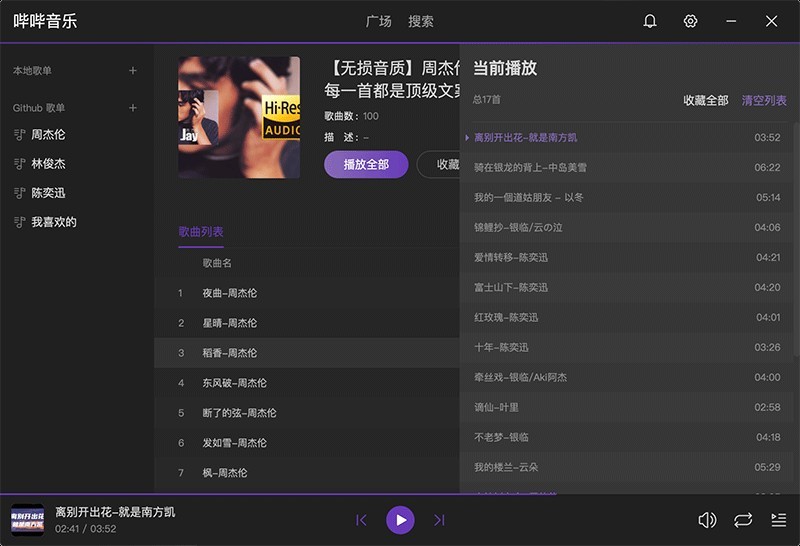
Task: Open the 周杰伦 playlist in sidebar
Action: pyautogui.click(x=48, y=135)
